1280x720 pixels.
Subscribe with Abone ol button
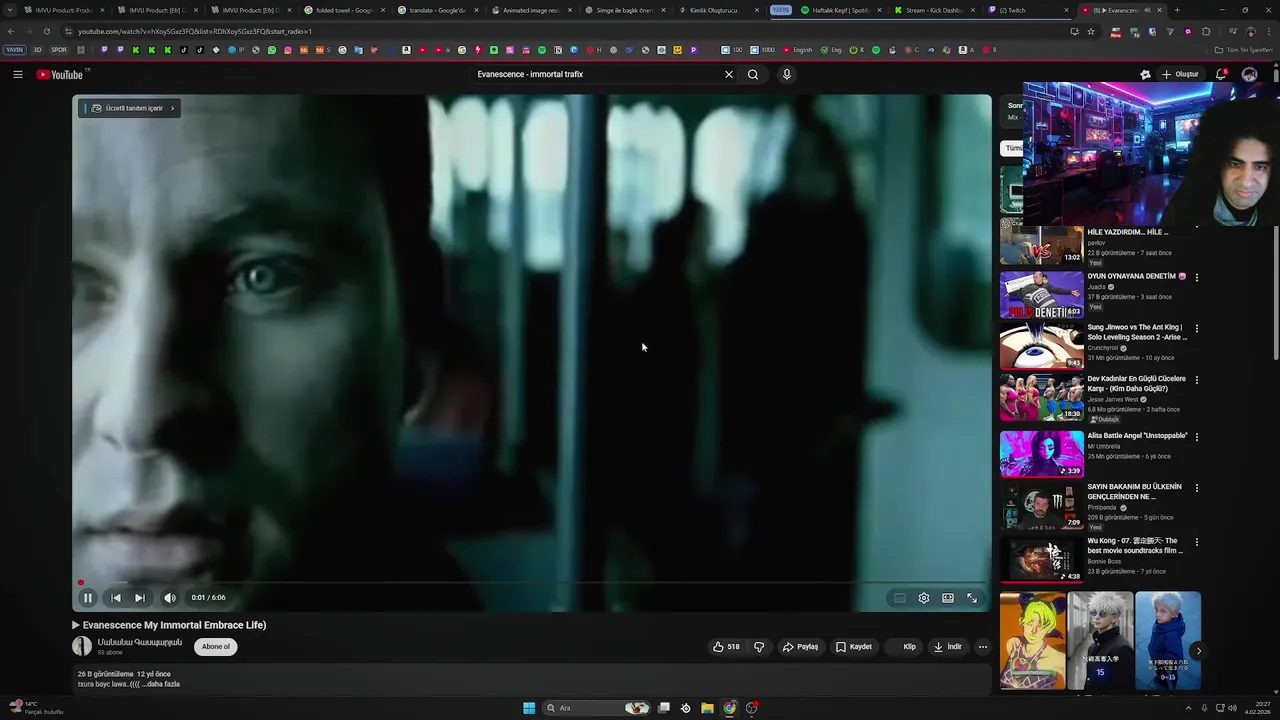(216, 647)
